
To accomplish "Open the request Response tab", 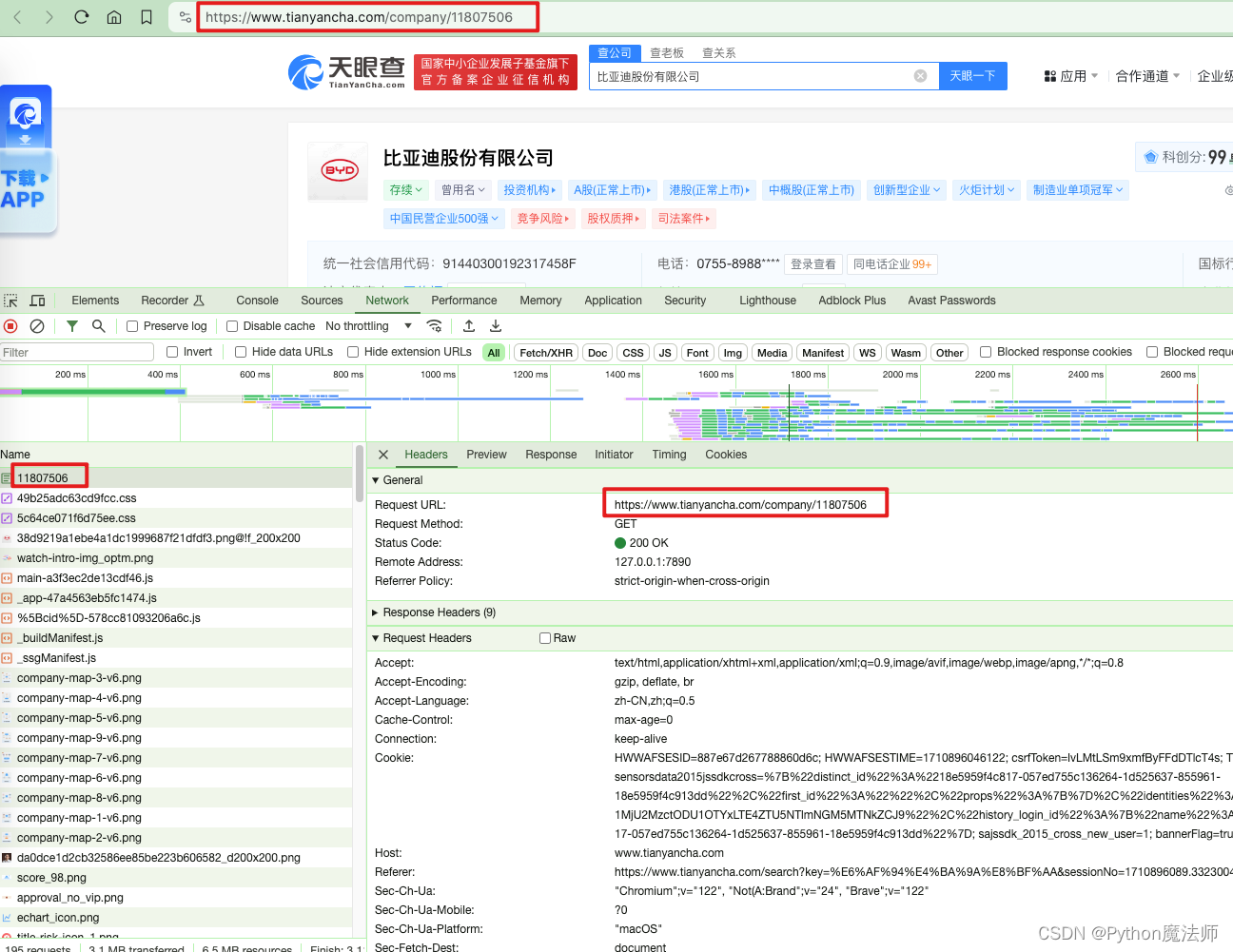I will [x=551, y=455].
